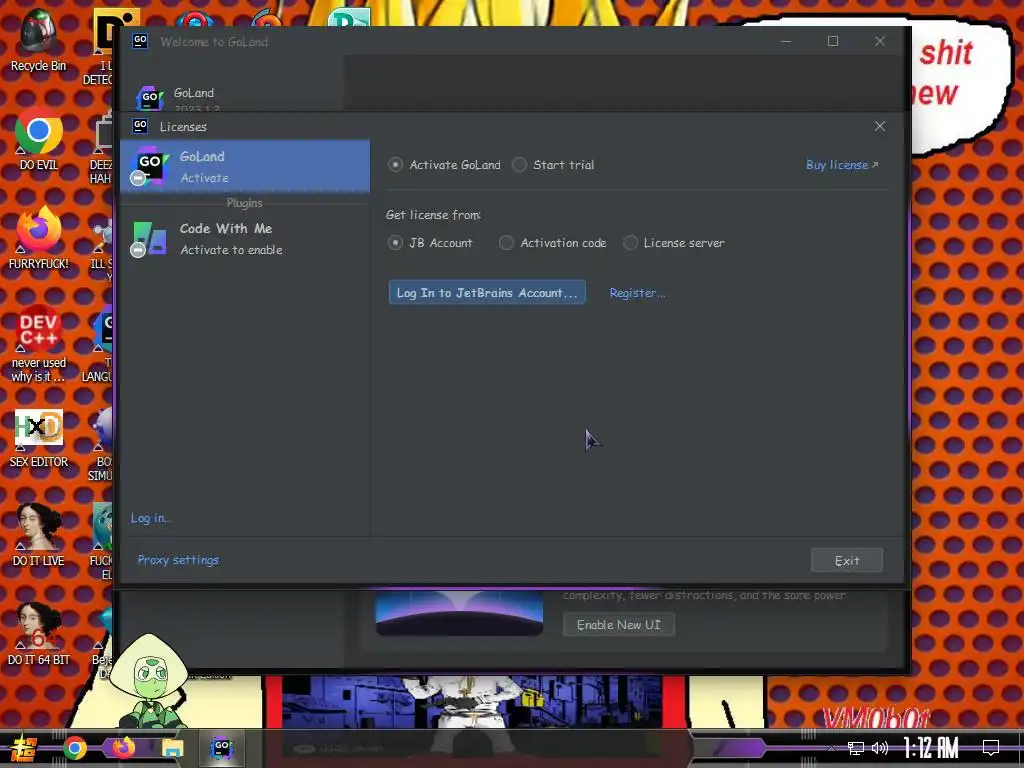The height and width of the screenshot is (768, 1024).
Task: Maximize the Welcome to GoLand window
Action: coord(833,41)
